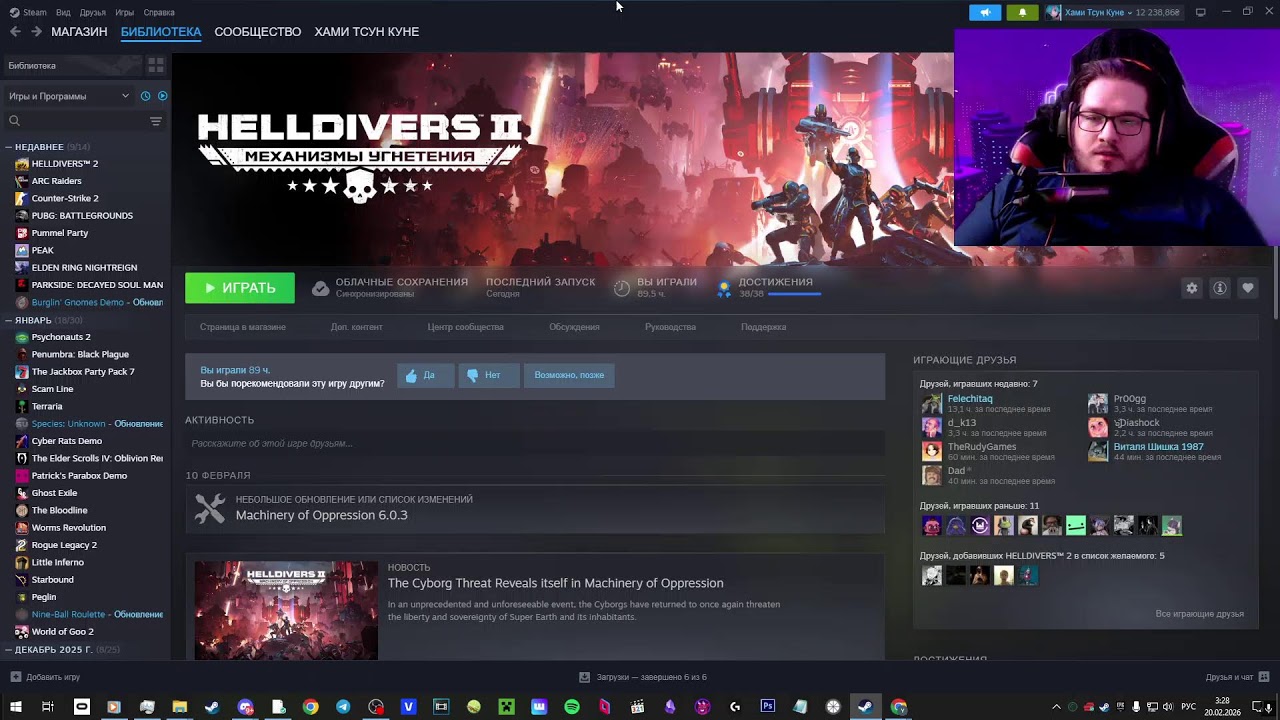
Task: Add game to favorites heart icon
Action: (x=1248, y=288)
